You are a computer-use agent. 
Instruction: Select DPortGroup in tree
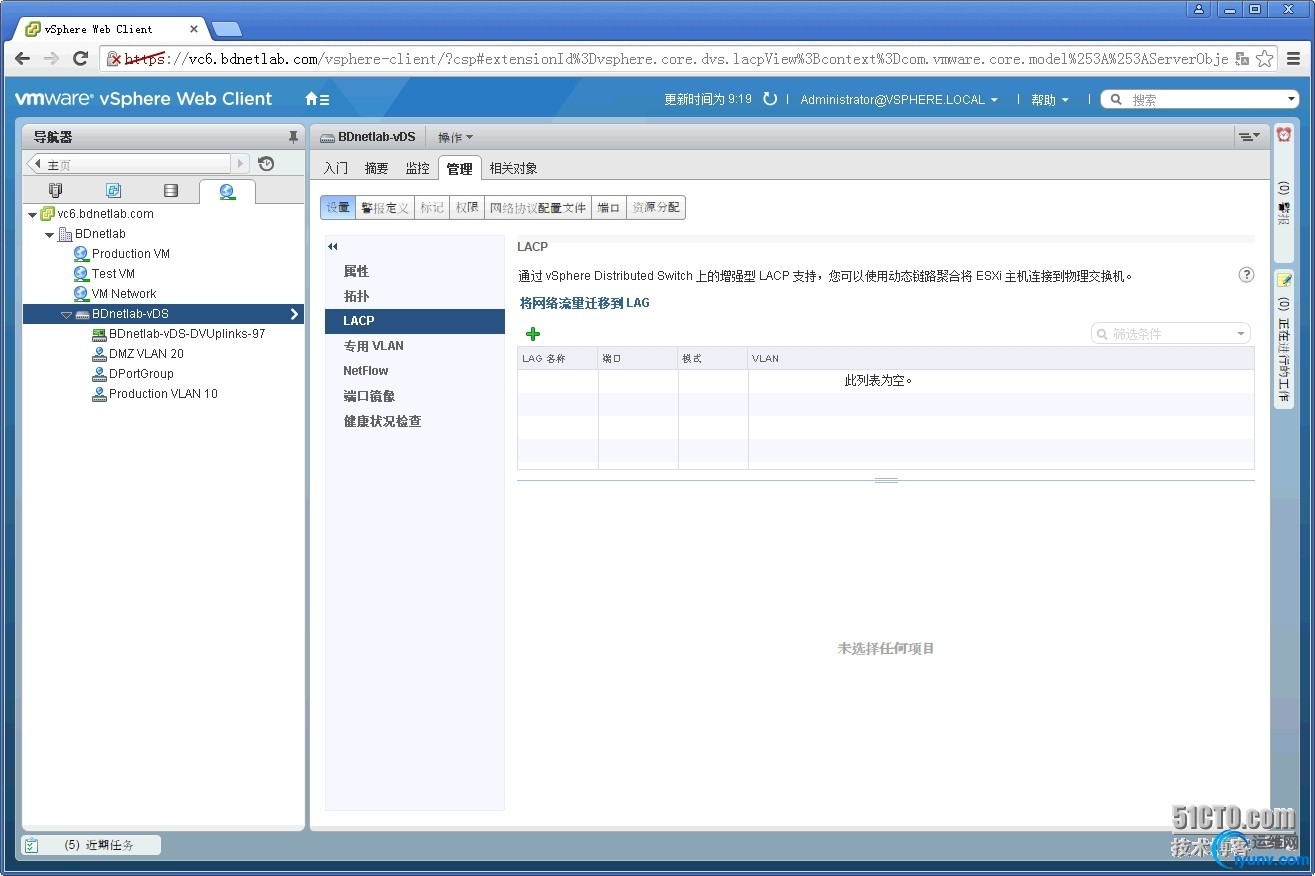(x=141, y=374)
